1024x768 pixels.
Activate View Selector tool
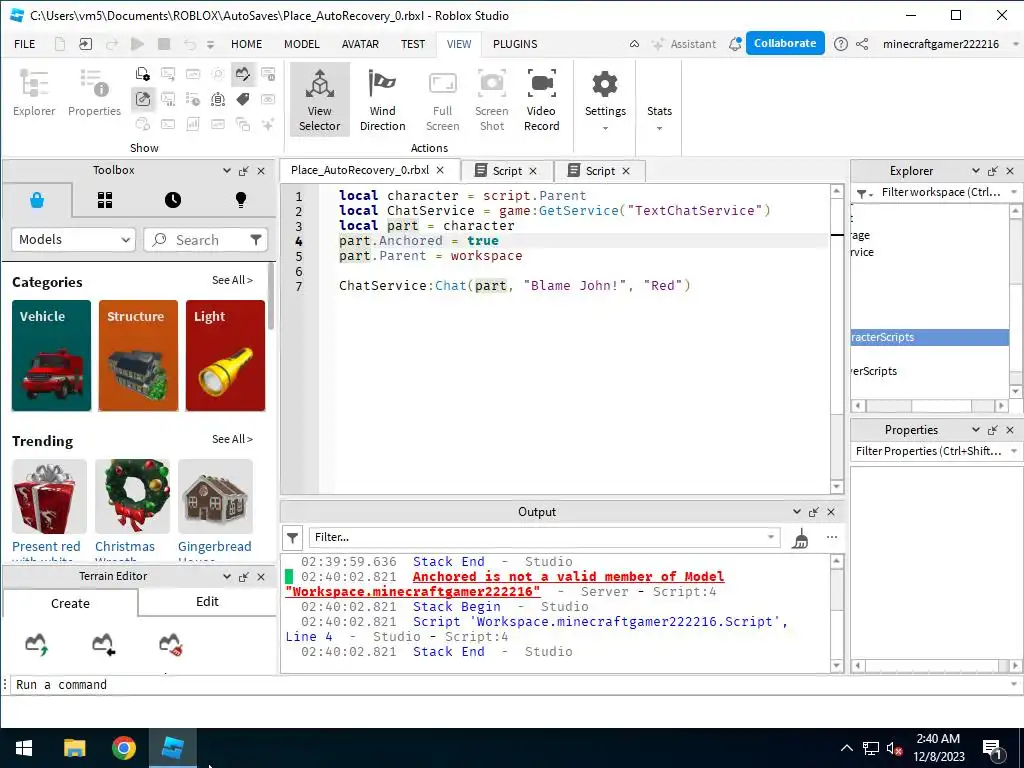[319, 100]
